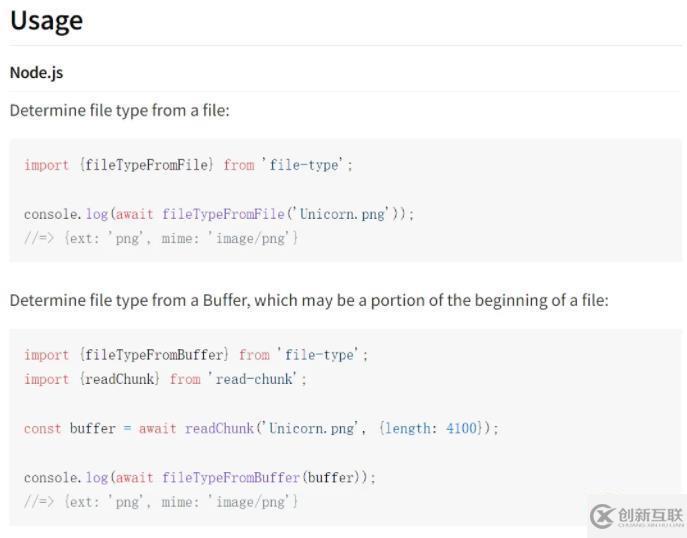Viewport: 687px width, 538px height.
Task: Click the 'read-chunk' module string
Action: point(254,379)
